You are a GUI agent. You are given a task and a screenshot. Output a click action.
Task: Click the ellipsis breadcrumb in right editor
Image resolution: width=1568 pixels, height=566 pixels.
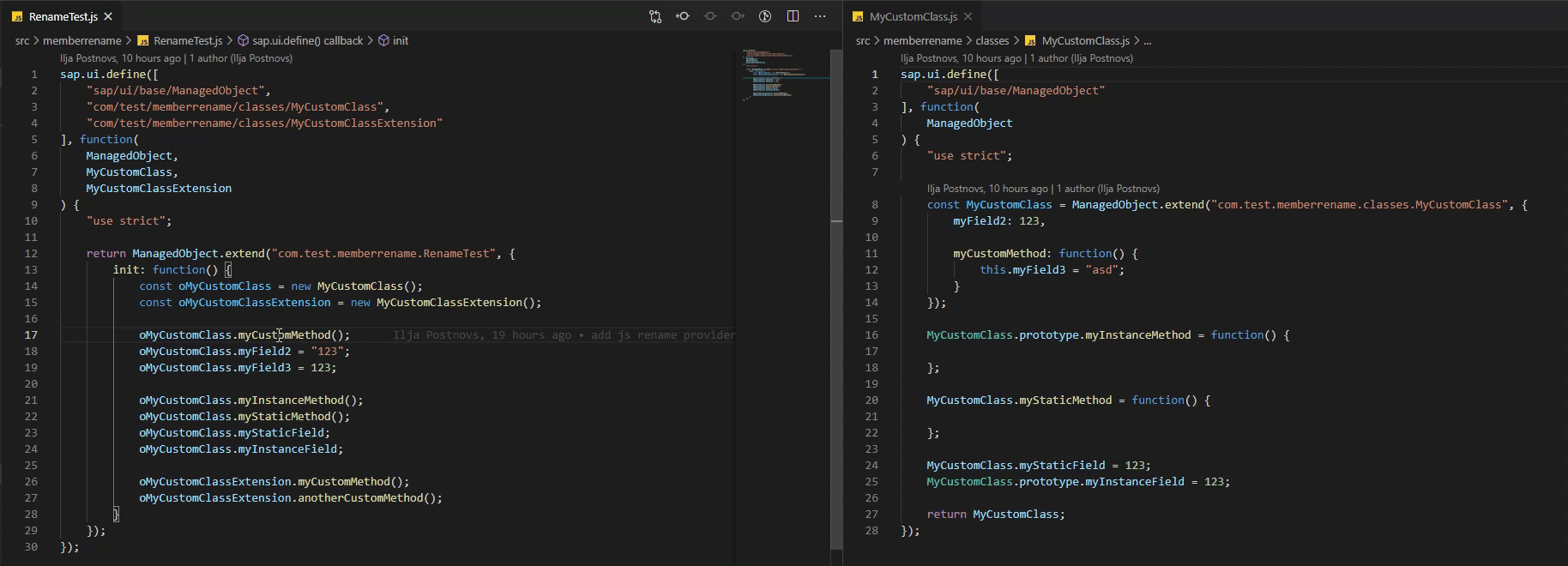pos(1148,40)
